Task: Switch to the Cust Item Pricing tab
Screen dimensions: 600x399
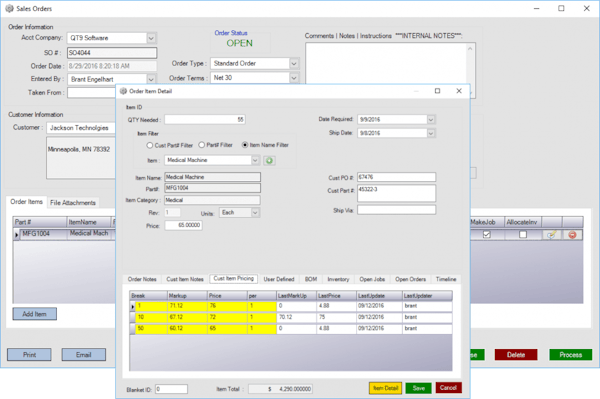Action: click(x=233, y=278)
